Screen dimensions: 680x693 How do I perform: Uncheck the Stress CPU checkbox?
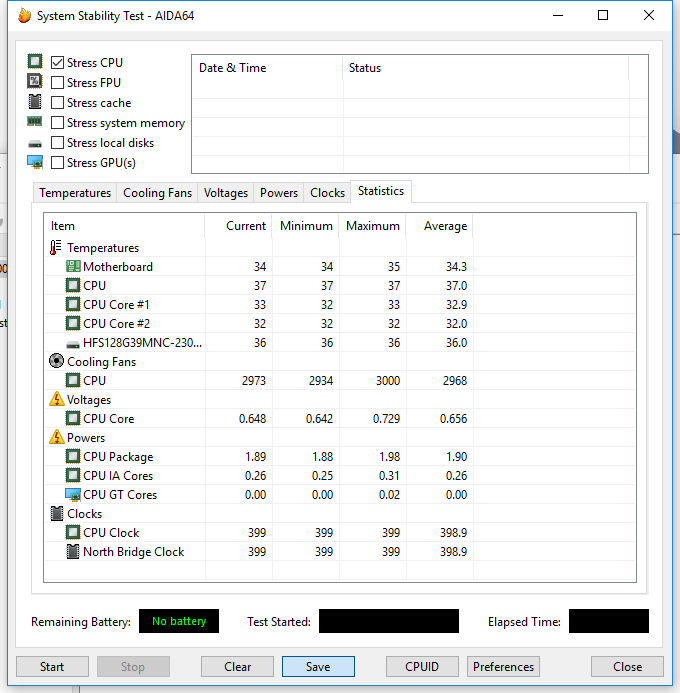click(x=57, y=63)
